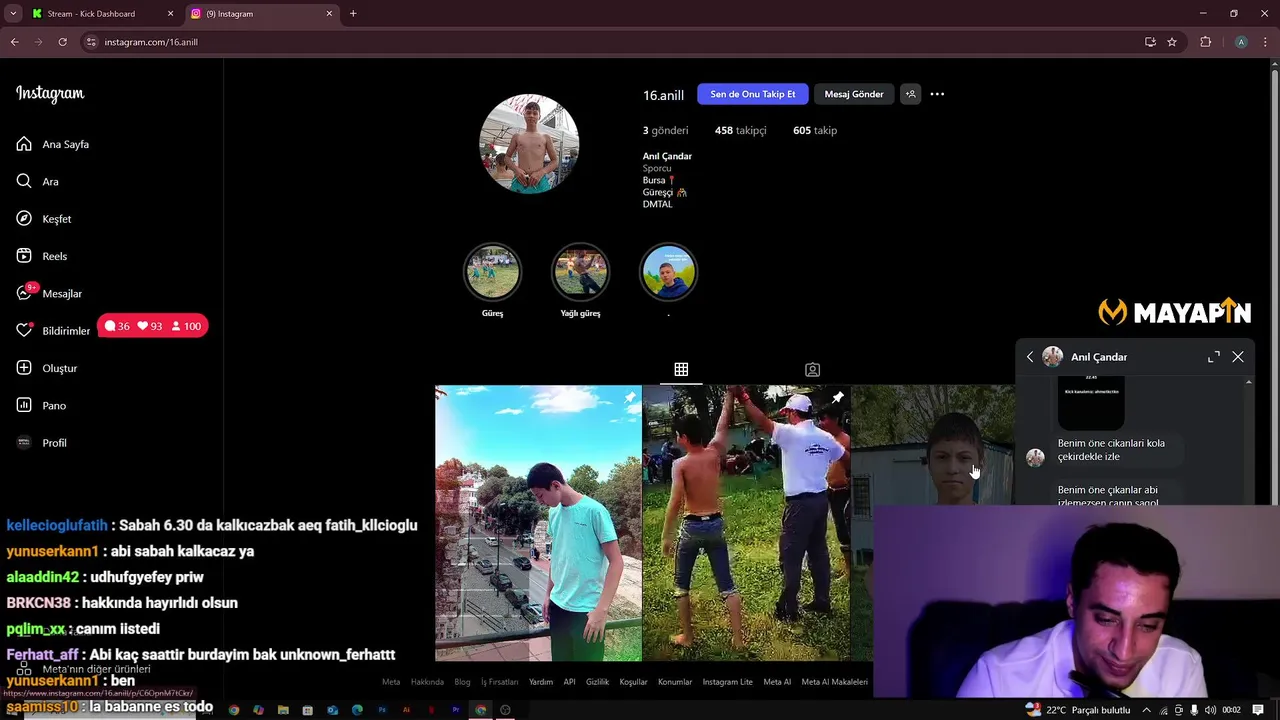Click the Anıl Çandar chat header name
The height and width of the screenshot is (720, 1280).
[1099, 357]
